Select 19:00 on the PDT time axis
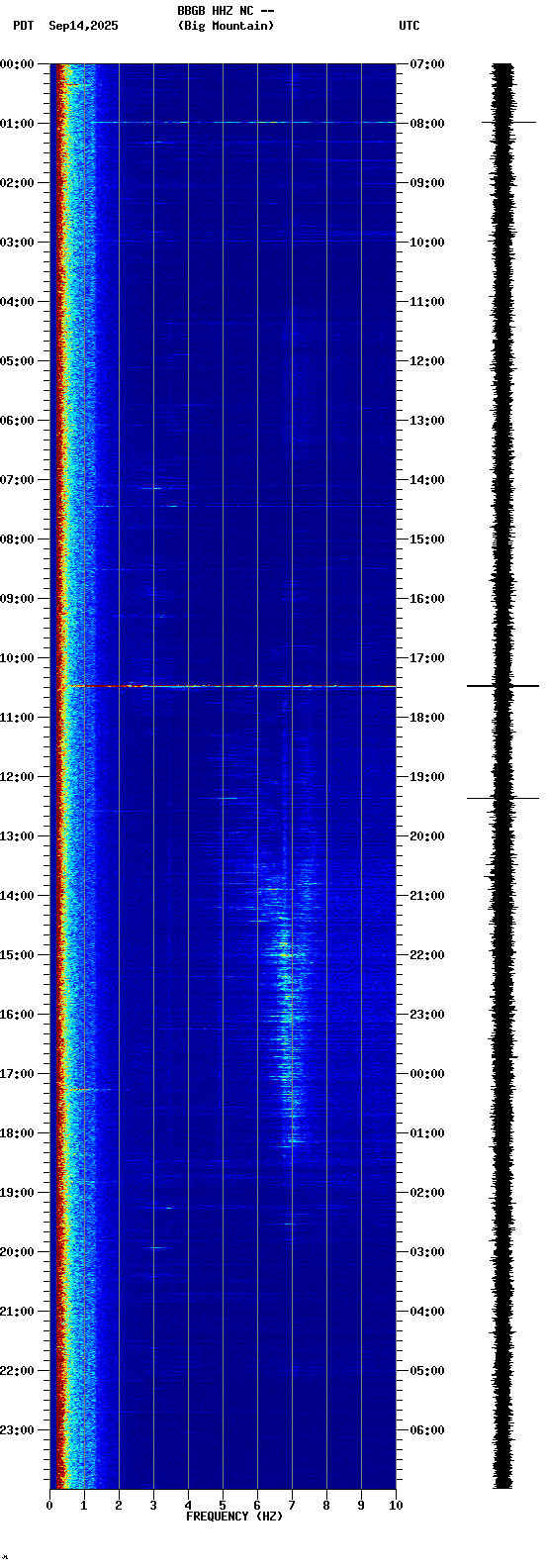 [x=17, y=1193]
